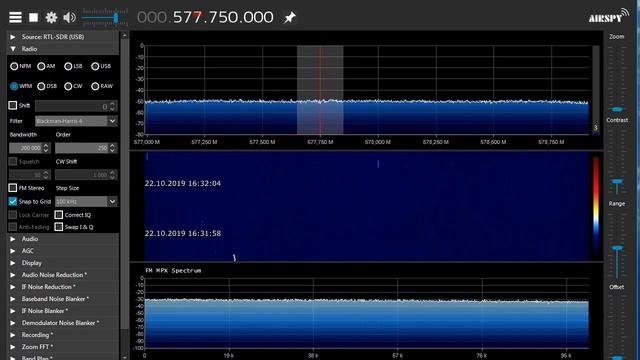Viewport: 640px width, 360px height.
Task: Expand the Recording section
Action: click(x=63, y=335)
